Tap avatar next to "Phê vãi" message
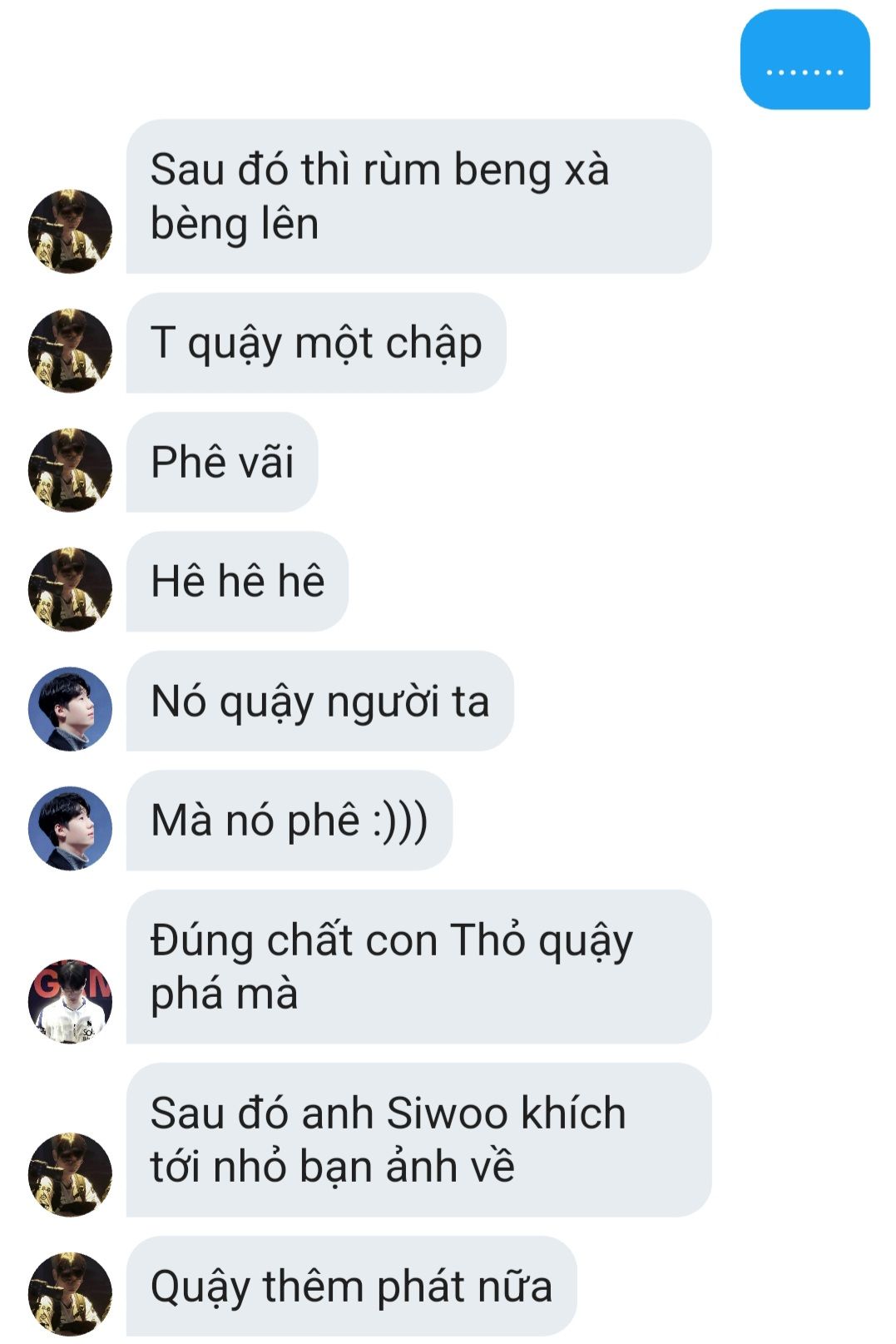This screenshot has width=896, height=1344. click(x=70, y=470)
